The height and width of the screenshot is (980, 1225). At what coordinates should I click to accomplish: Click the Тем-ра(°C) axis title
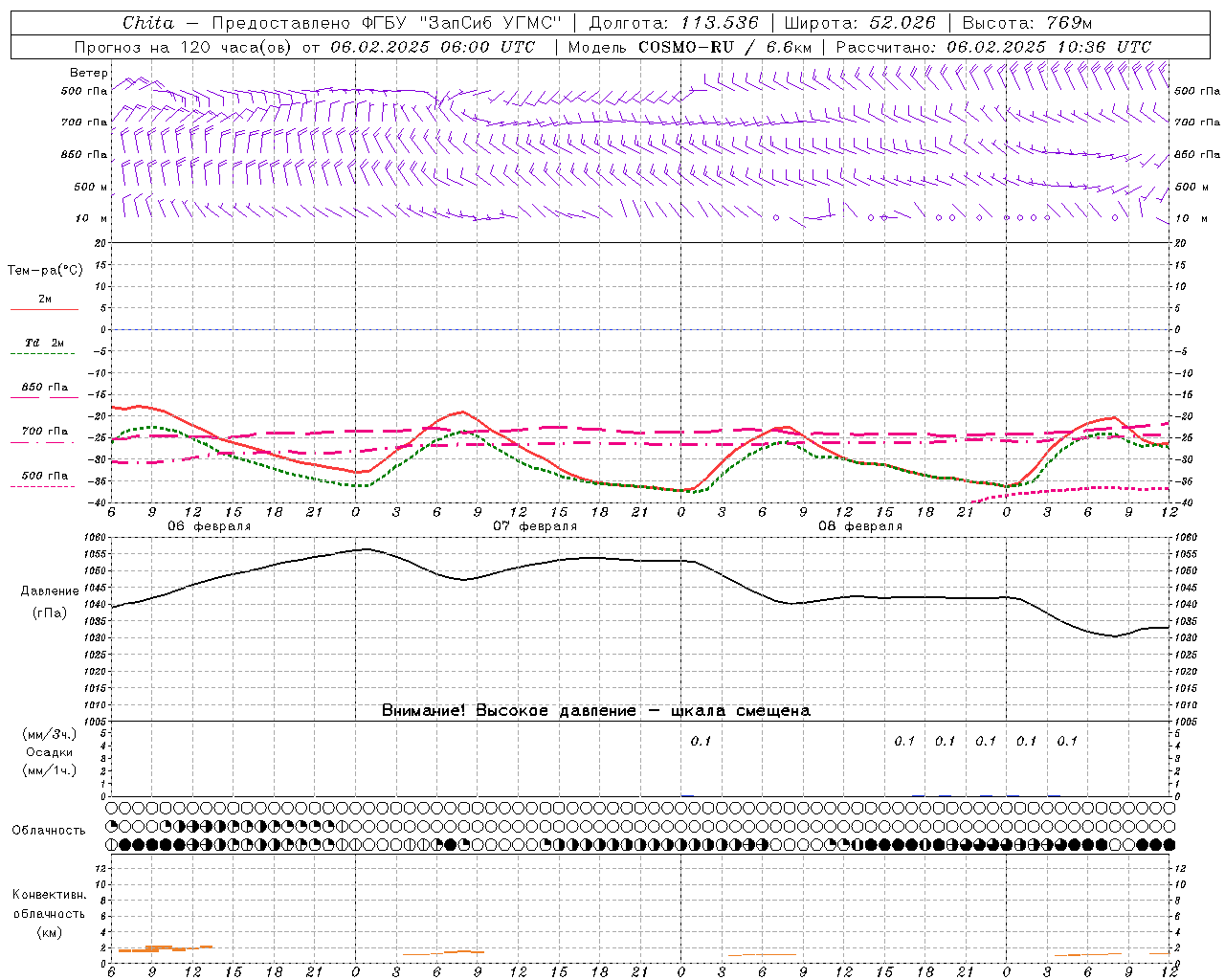45,271
